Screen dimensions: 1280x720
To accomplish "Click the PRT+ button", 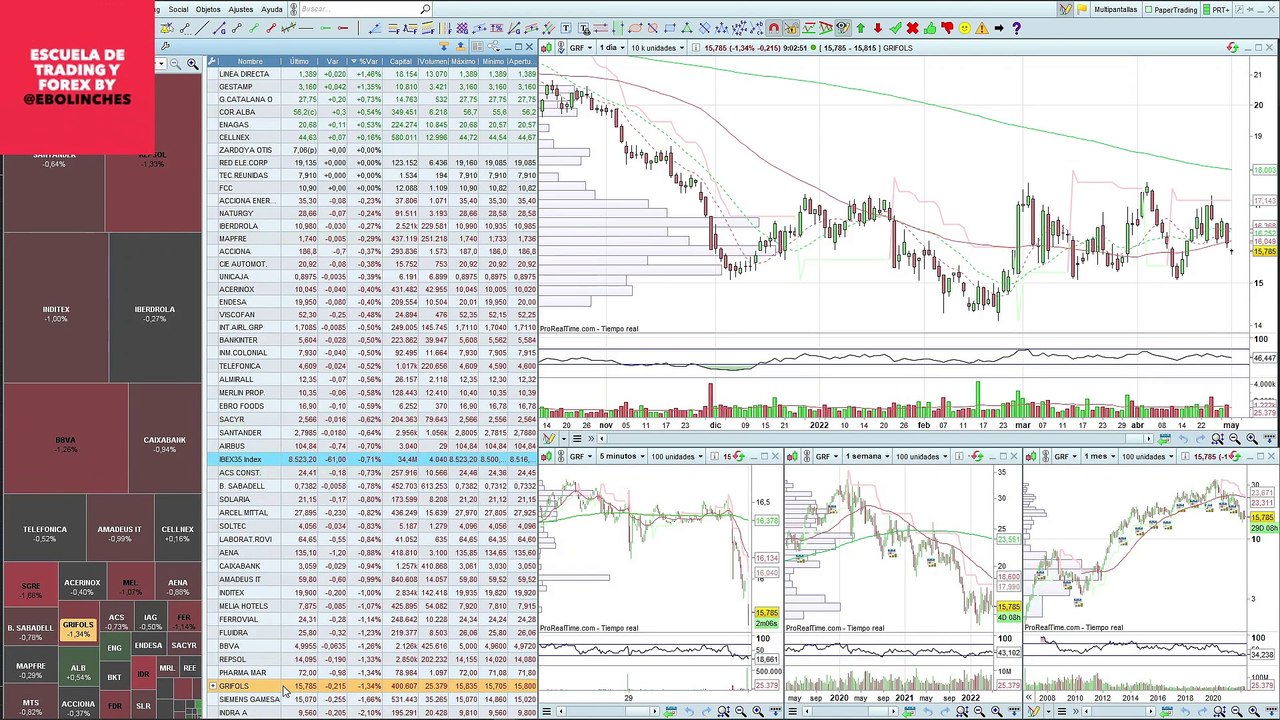I will point(1219,9).
